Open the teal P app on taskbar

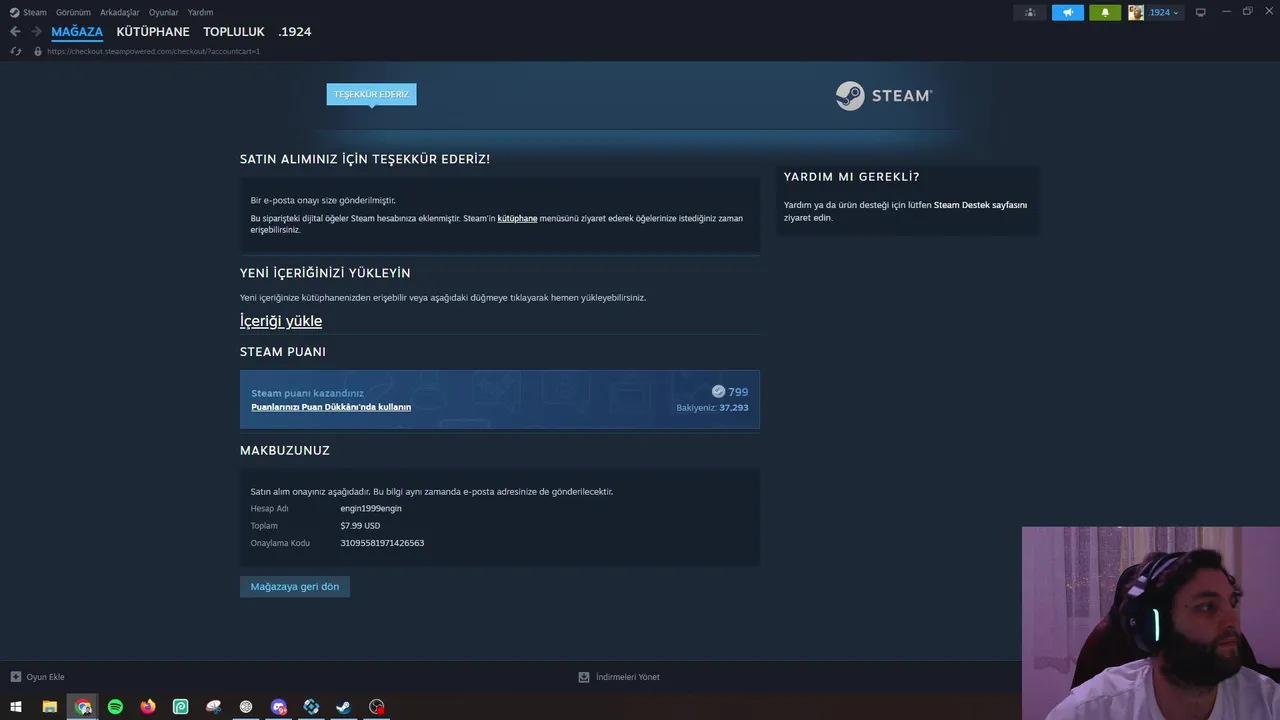(x=181, y=707)
